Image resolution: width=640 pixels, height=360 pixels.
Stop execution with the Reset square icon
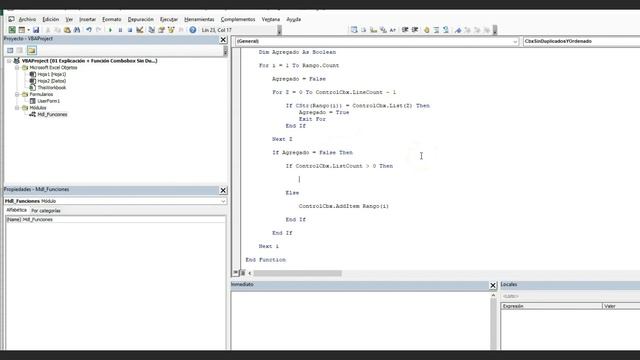130,30
